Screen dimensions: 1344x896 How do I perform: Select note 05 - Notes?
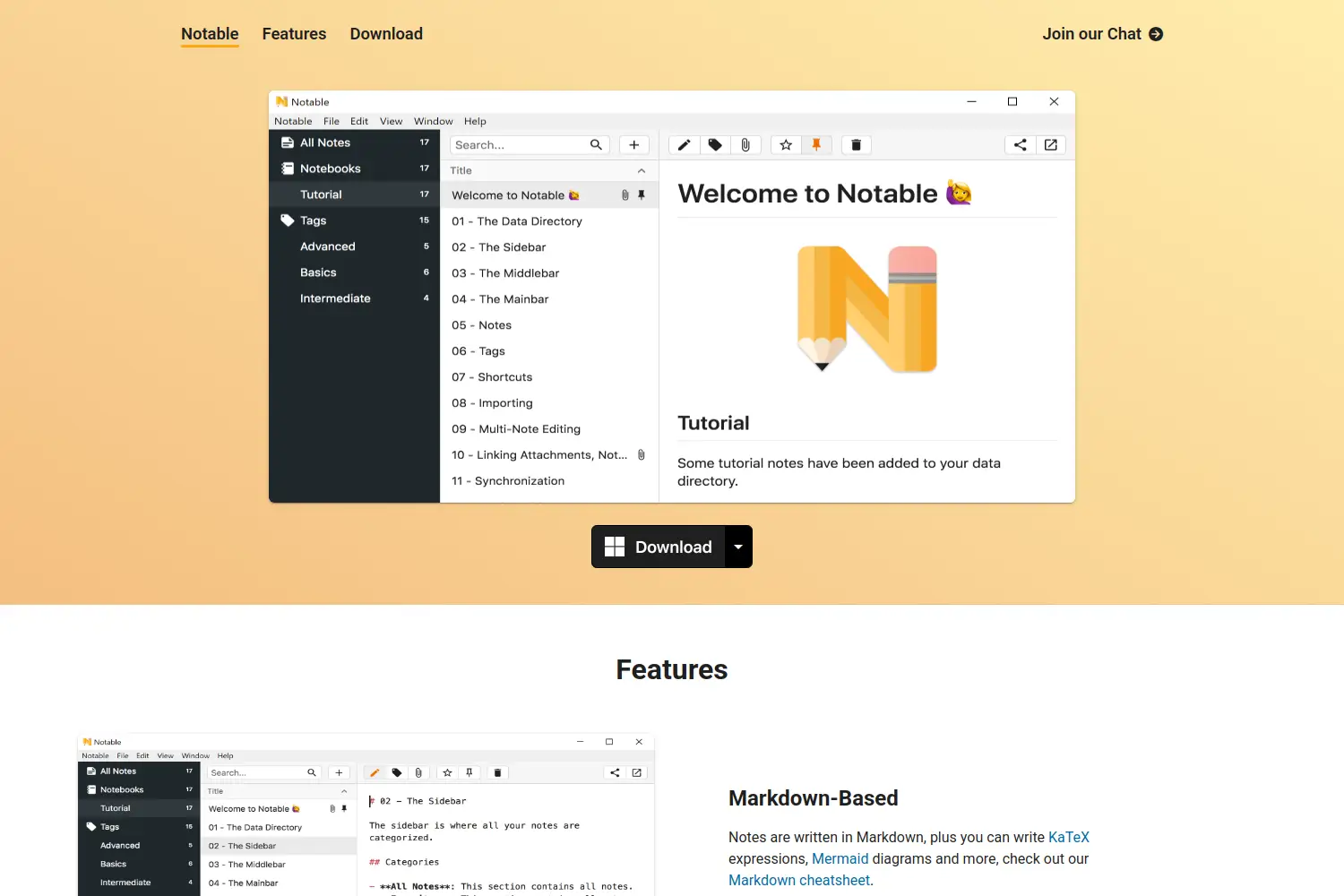549,325
